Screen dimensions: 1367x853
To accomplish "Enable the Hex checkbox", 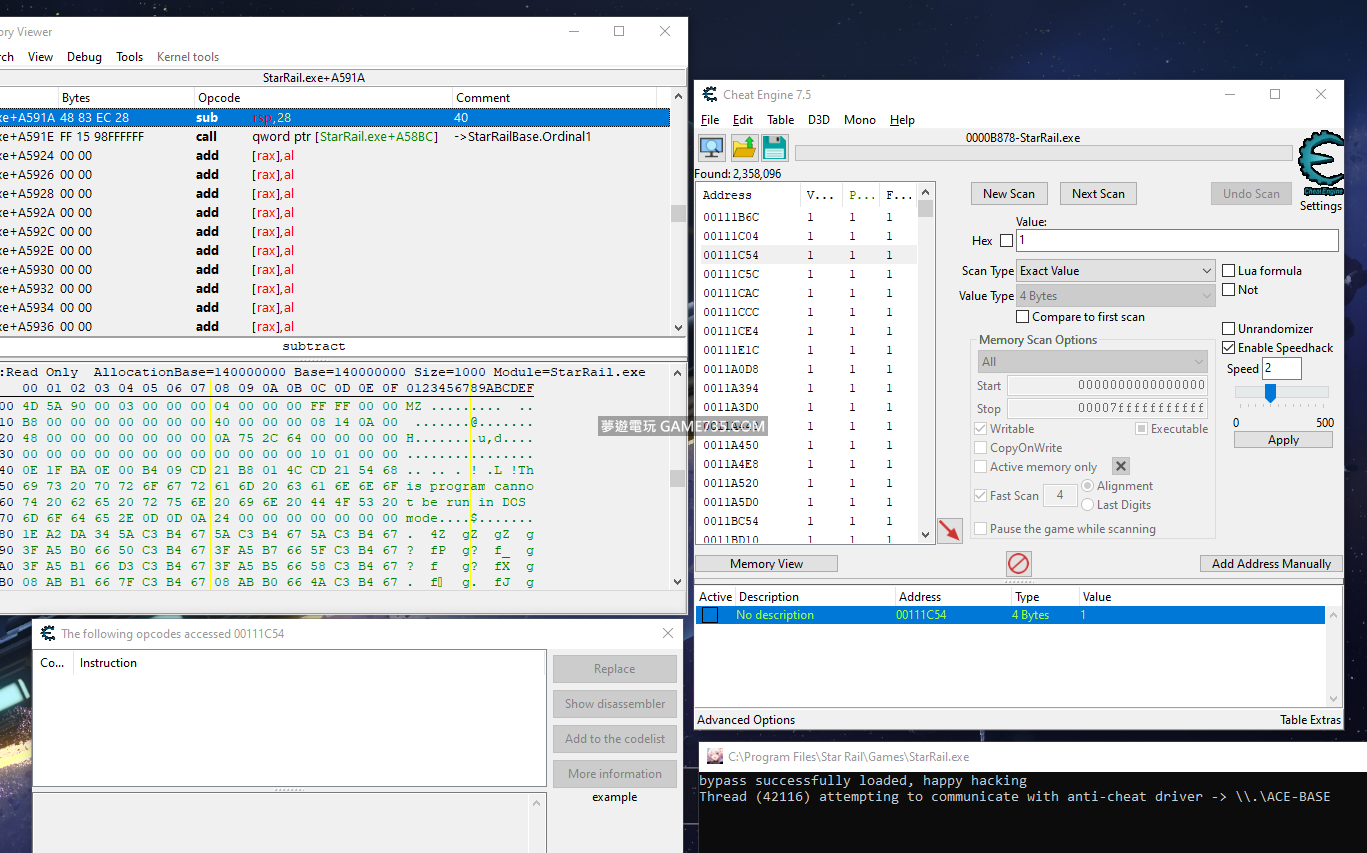I will (1006, 241).
